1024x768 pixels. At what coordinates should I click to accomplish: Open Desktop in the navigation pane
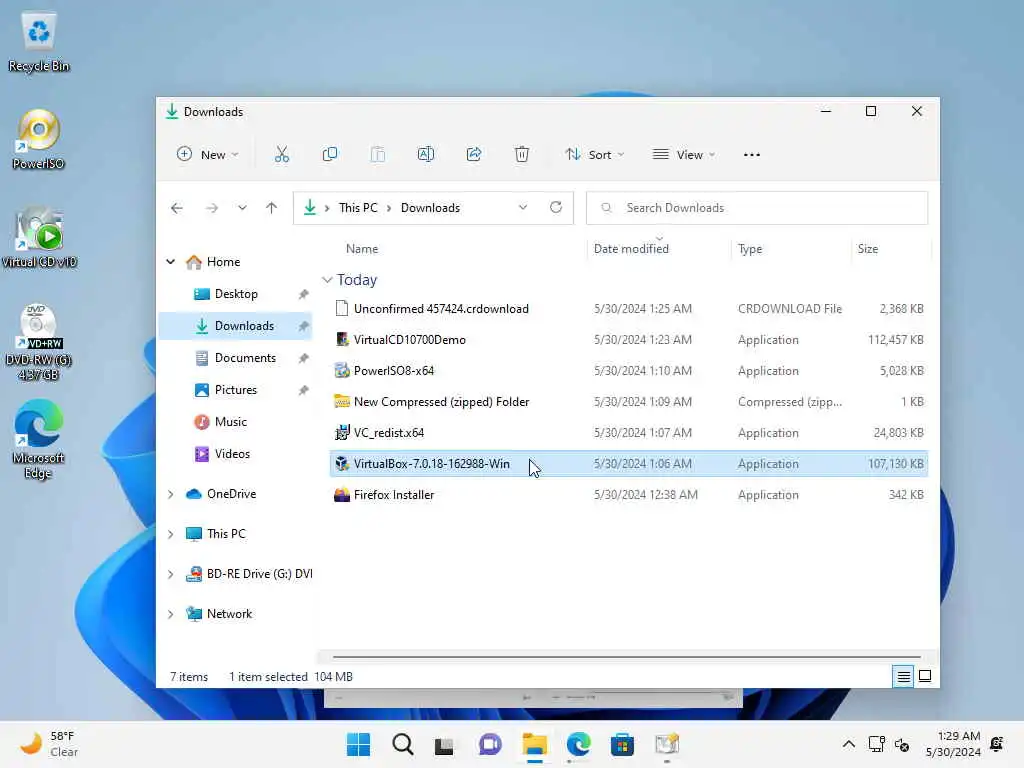click(236, 294)
